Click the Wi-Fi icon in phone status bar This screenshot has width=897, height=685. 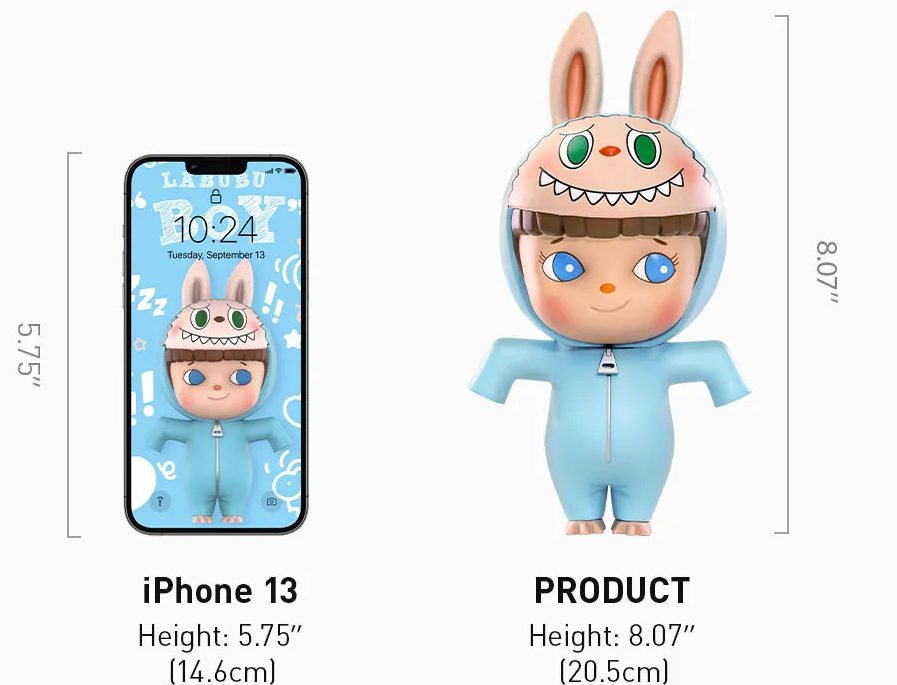(279, 171)
